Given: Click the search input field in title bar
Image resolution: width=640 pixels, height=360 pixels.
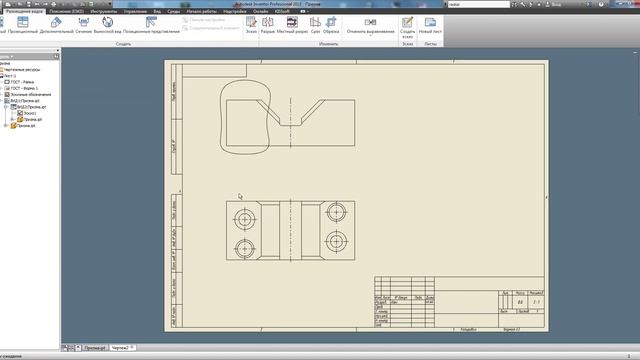Looking at the screenshot, I should (478, 4).
